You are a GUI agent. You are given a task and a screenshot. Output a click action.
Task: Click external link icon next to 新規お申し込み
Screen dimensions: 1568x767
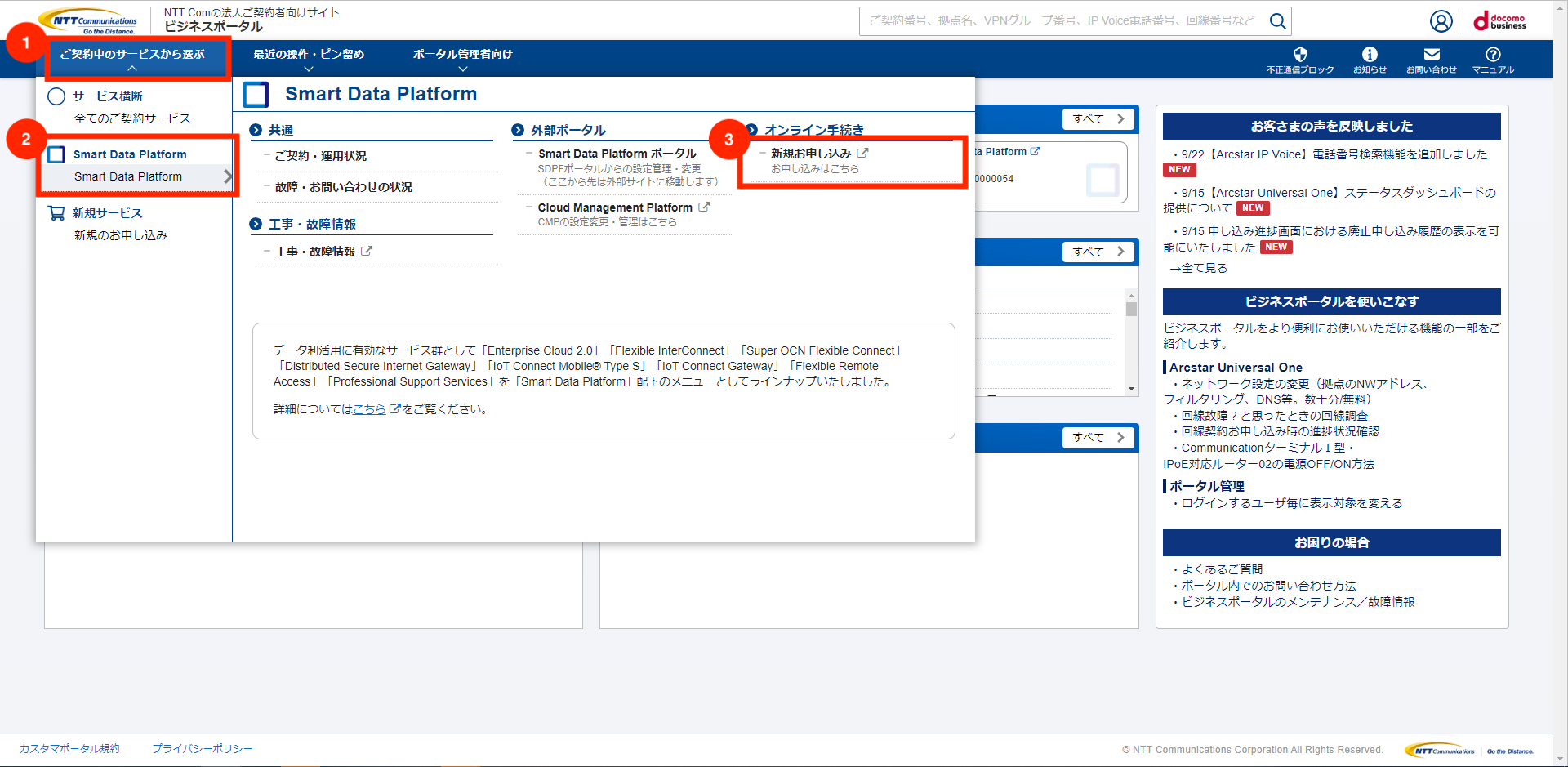(862, 153)
